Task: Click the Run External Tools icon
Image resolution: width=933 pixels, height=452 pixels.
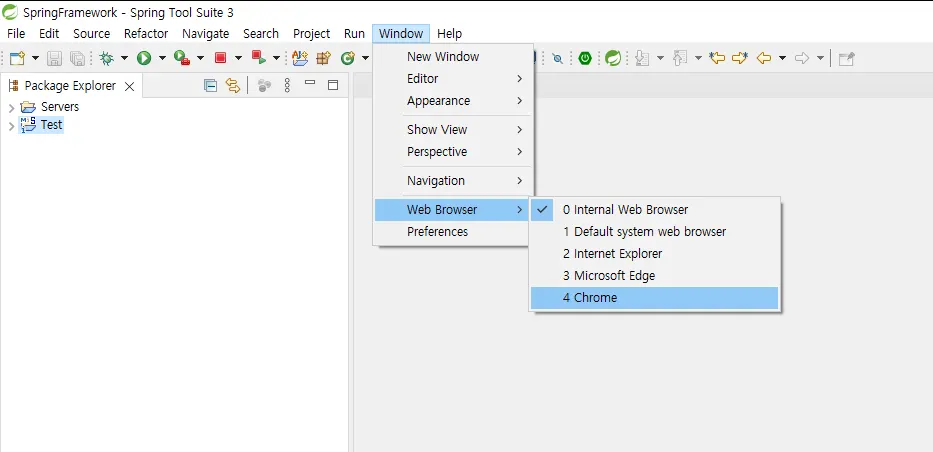Action: pos(181,58)
